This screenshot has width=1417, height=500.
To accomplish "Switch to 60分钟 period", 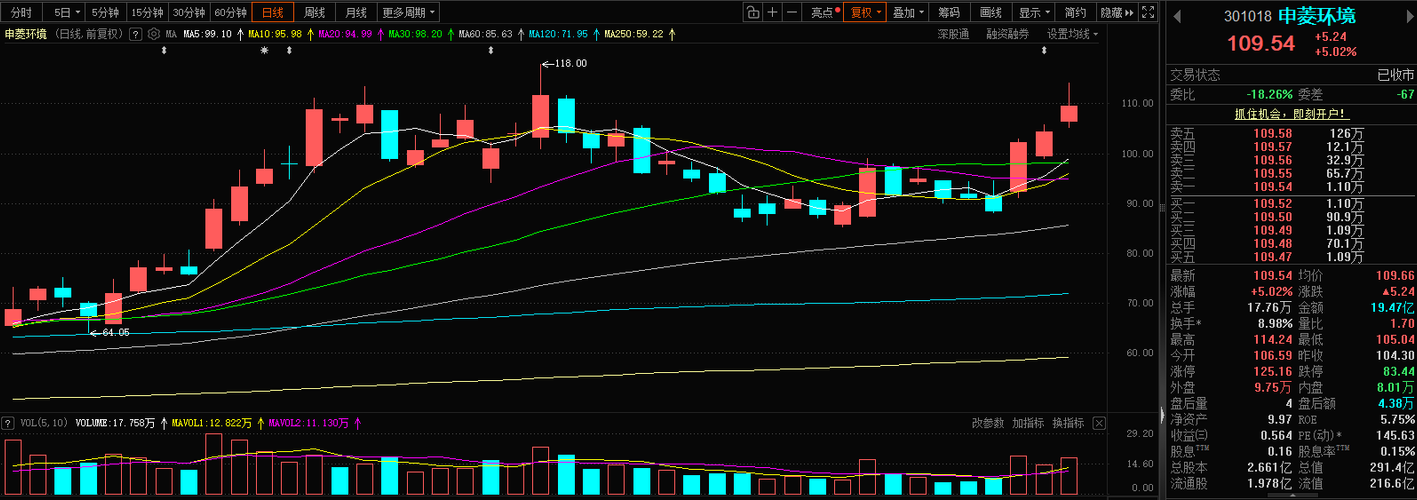I will [230, 13].
